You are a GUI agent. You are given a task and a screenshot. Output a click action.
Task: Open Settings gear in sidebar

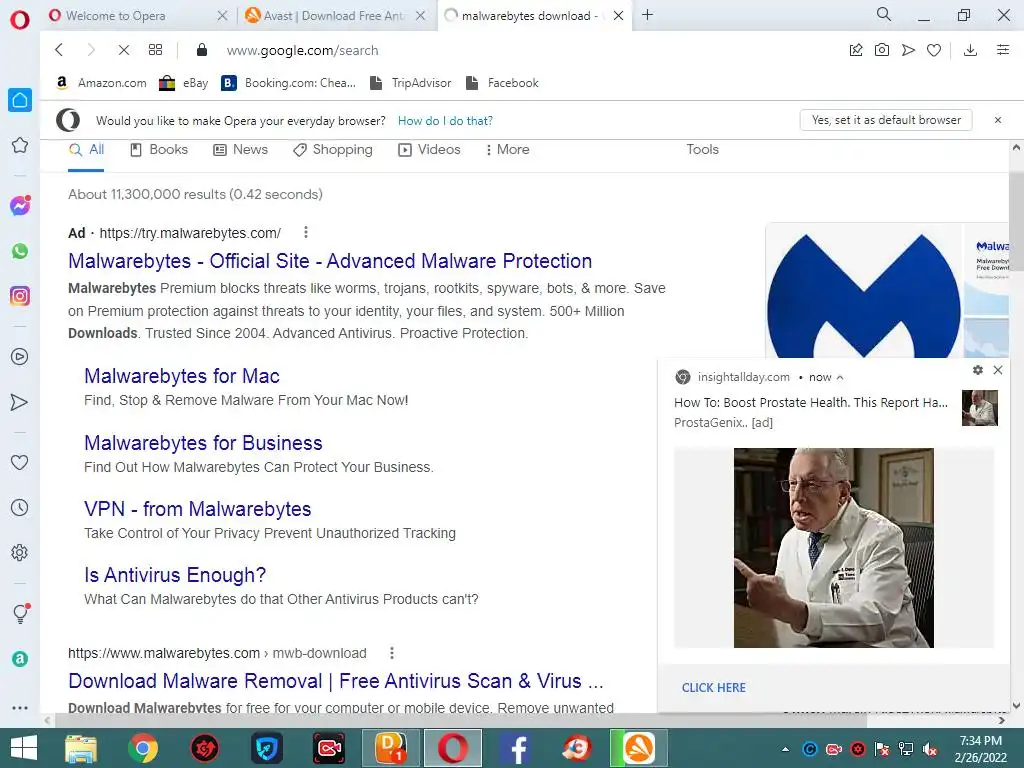[20, 552]
